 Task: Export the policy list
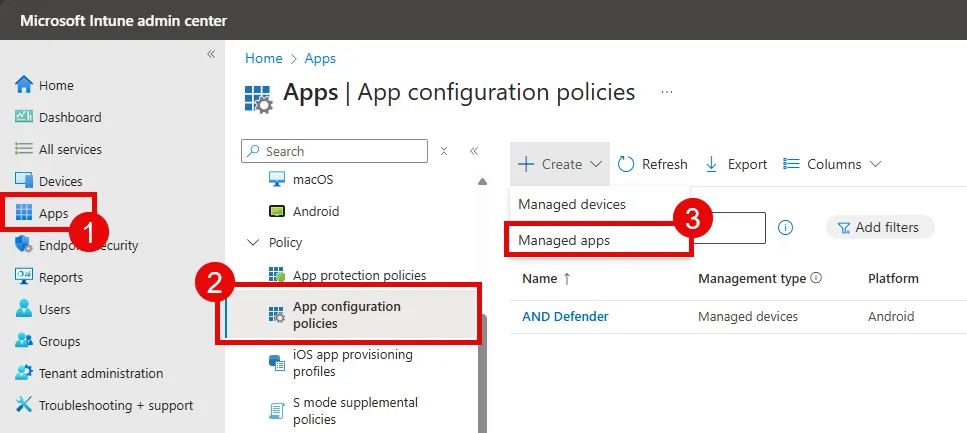click(x=736, y=164)
